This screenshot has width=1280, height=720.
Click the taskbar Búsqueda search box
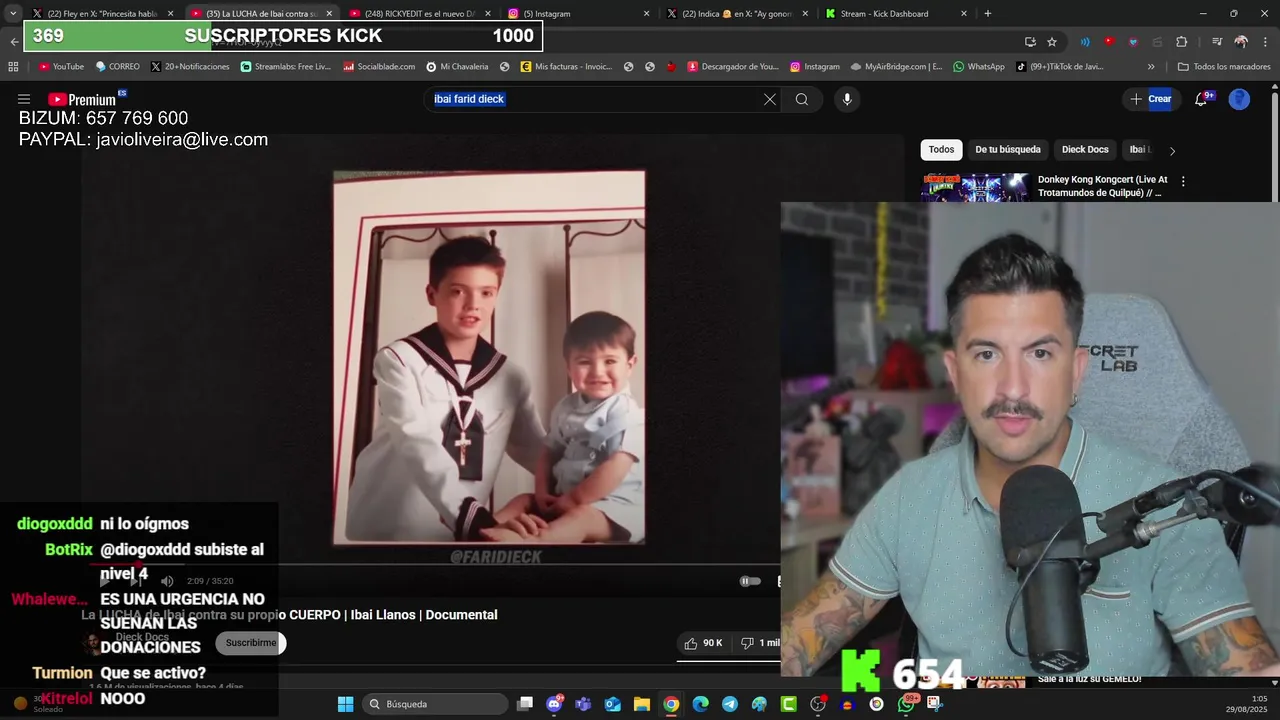[x=435, y=704]
